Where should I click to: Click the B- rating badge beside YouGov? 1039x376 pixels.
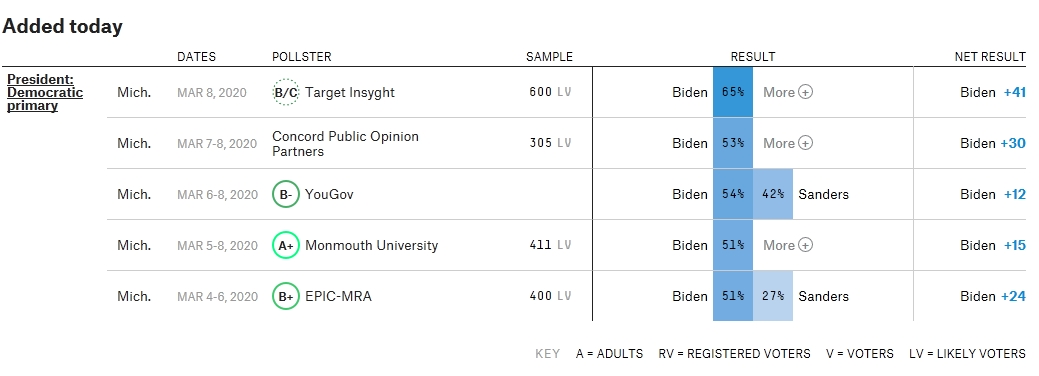(x=286, y=194)
